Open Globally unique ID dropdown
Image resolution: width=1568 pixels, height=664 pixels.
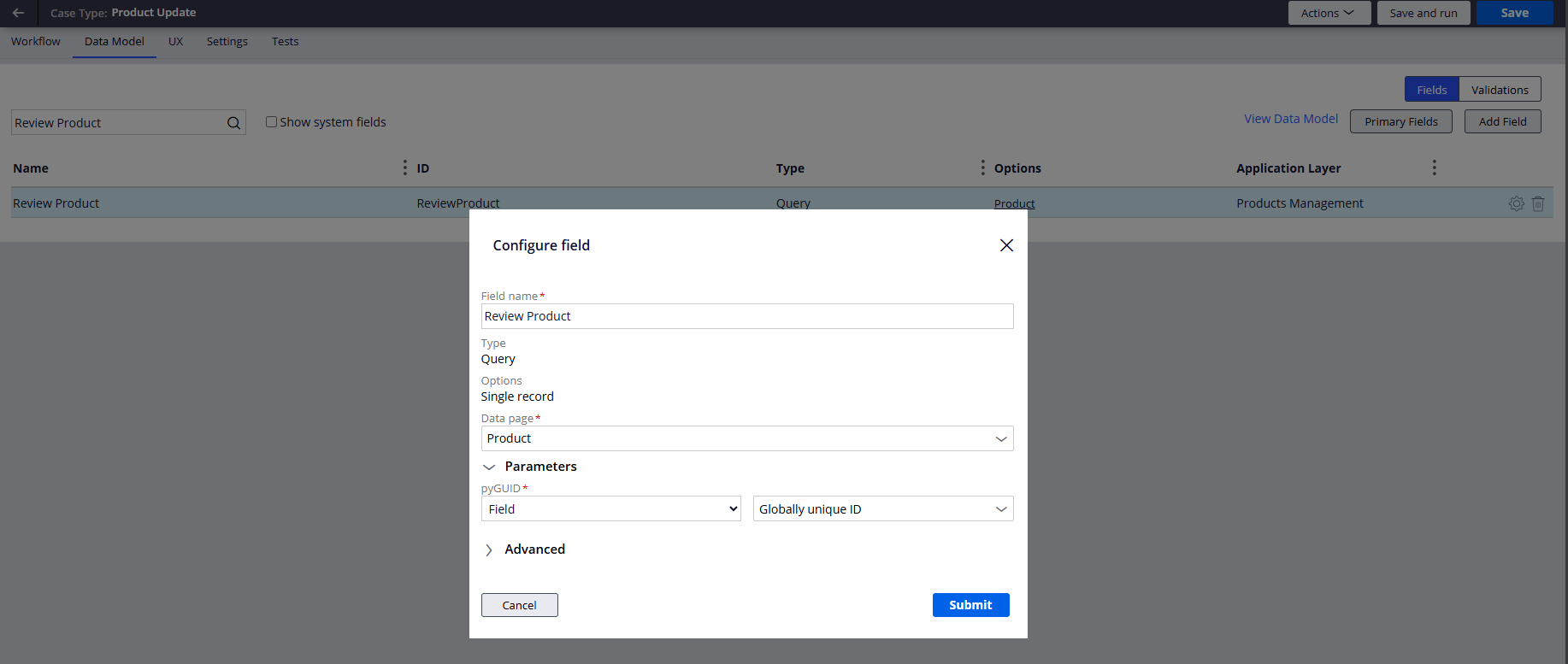(x=883, y=508)
